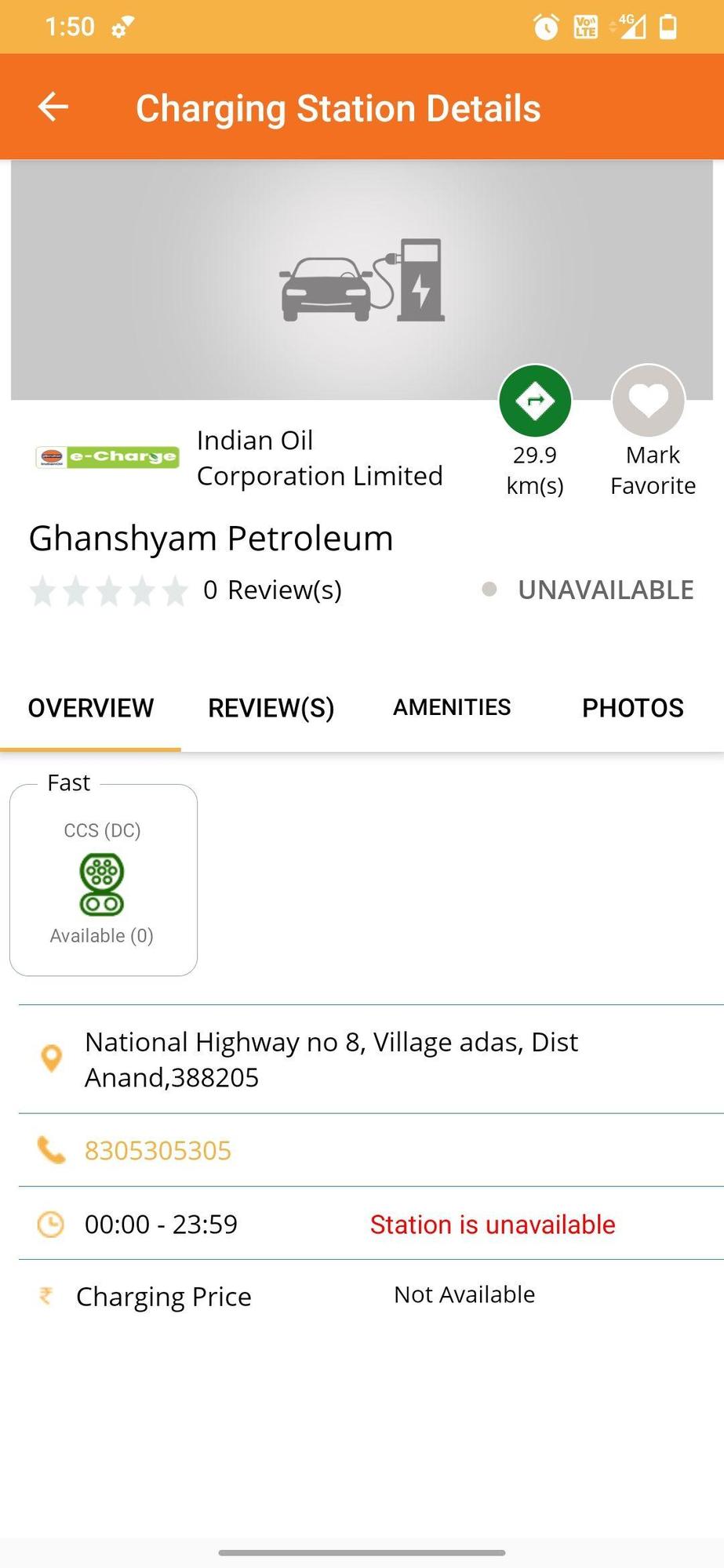Open directions with green navigation icon

tap(535, 401)
